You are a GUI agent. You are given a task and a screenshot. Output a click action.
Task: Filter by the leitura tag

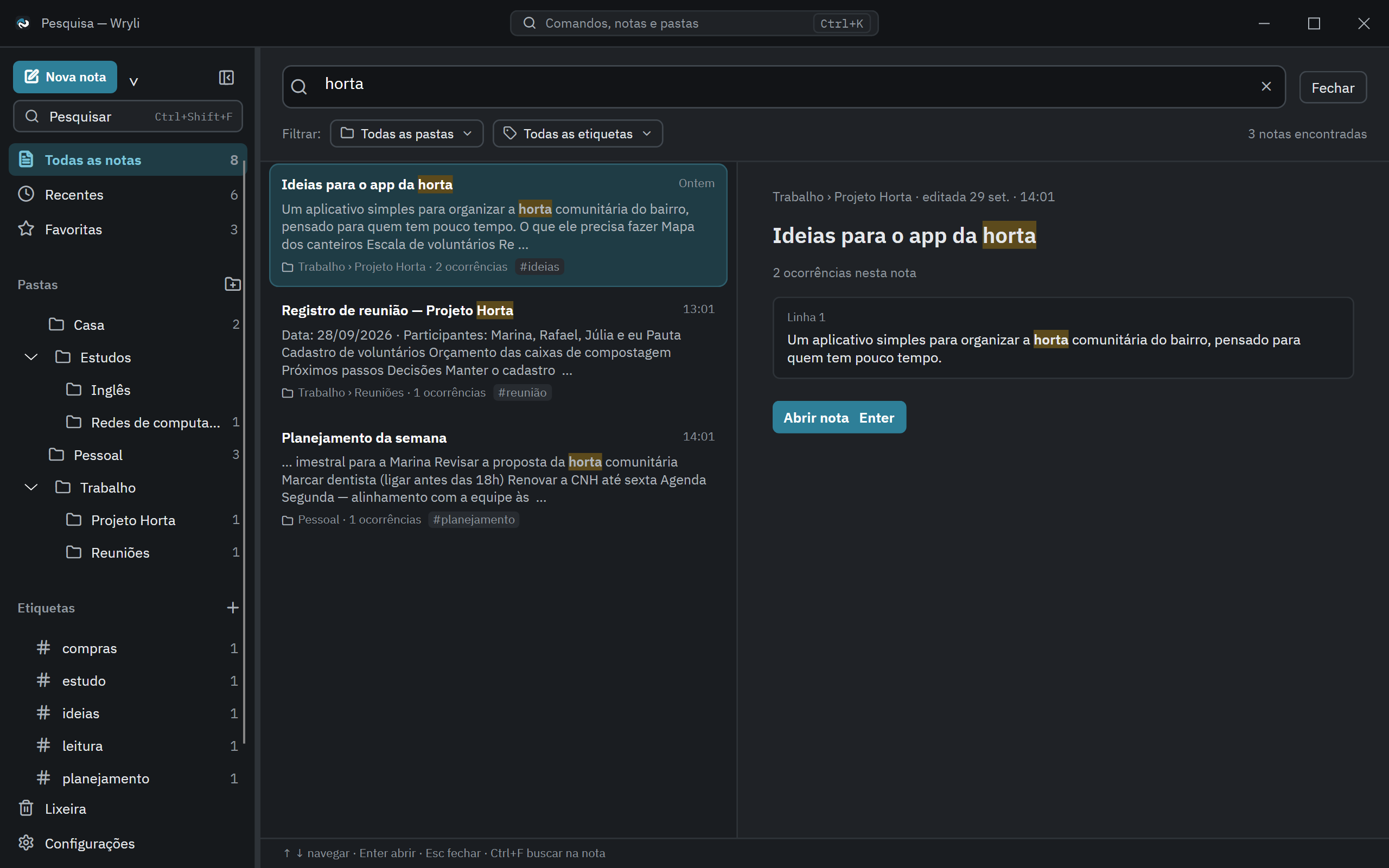[x=128, y=746]
